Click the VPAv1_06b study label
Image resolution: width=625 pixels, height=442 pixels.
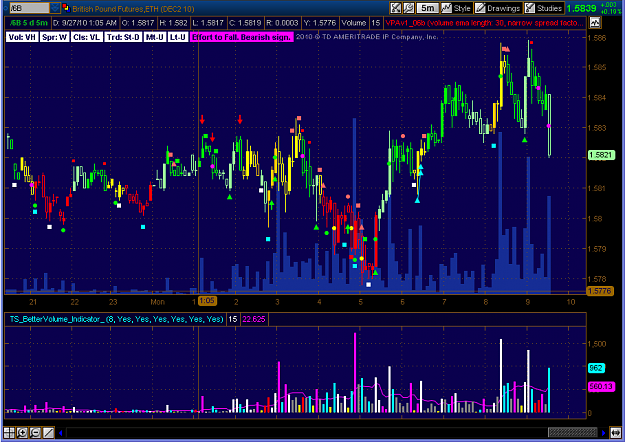coord(484,23)
